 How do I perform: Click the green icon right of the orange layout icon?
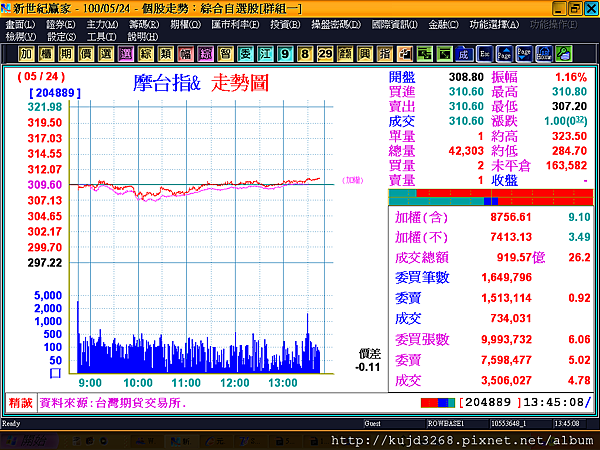(424, 54)
